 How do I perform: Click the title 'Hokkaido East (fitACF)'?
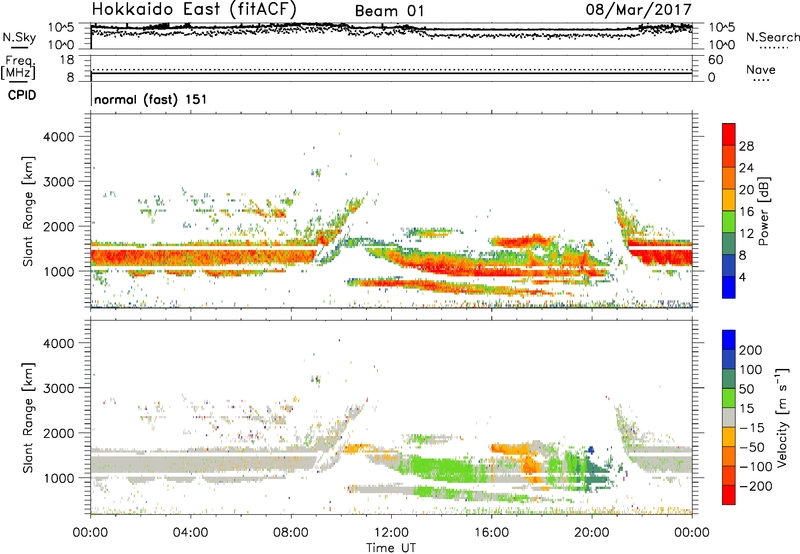pyautogui.click(x=194, y=10)
